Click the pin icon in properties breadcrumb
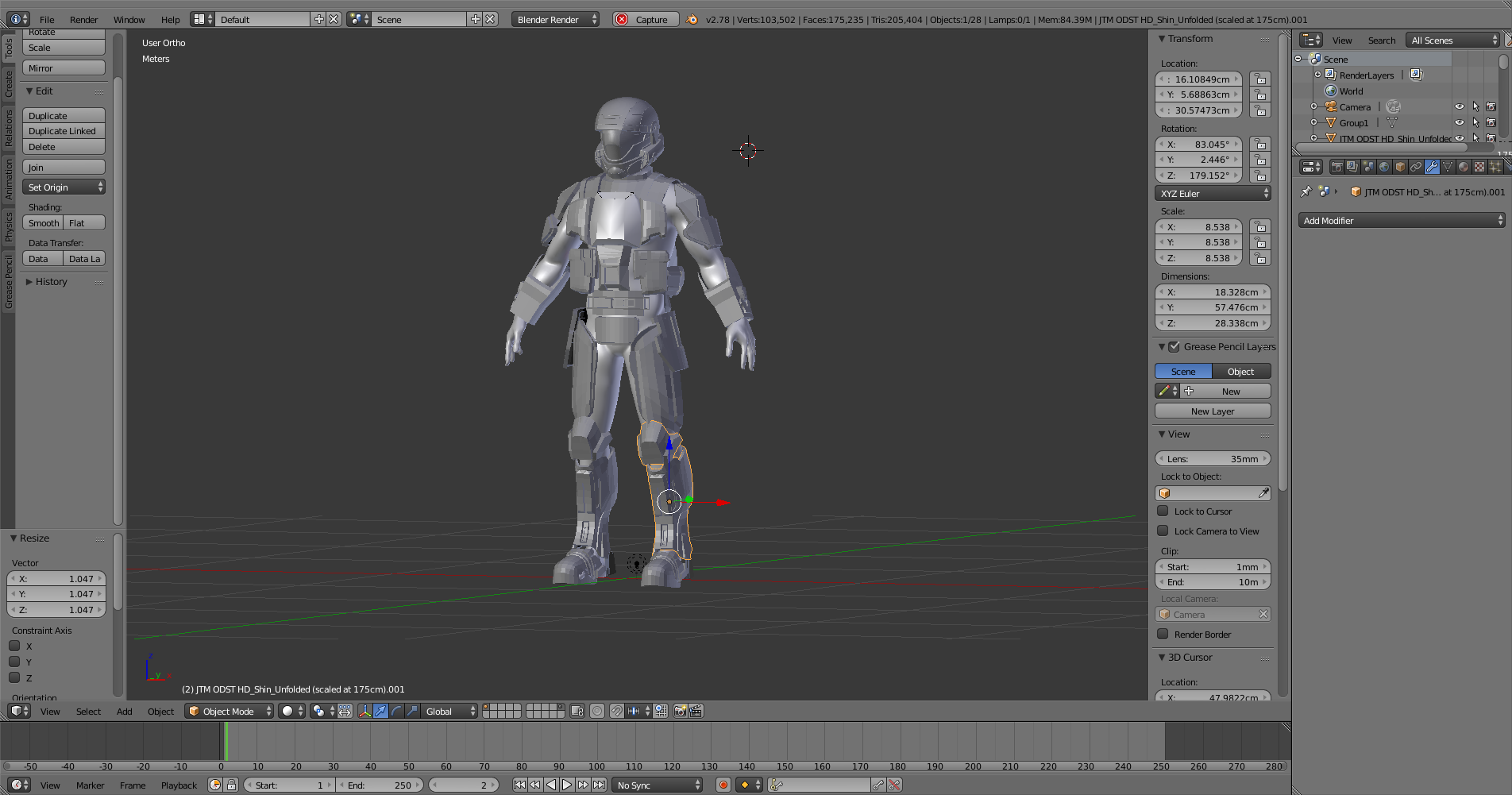 [x=1306, y=191]
